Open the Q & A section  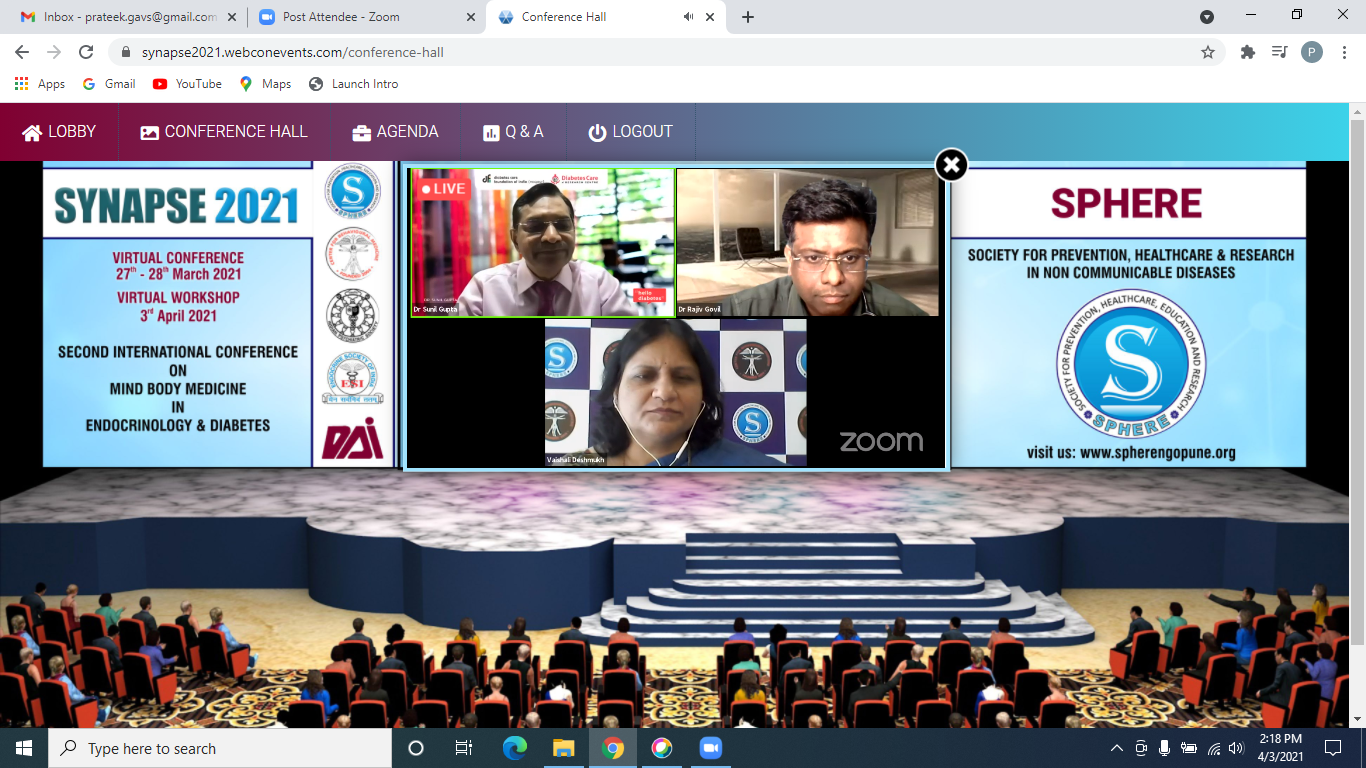tap(513, 132)
